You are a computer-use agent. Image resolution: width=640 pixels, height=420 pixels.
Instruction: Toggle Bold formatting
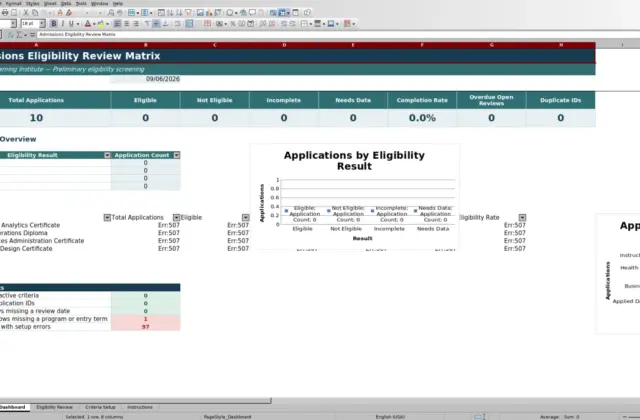pyautogui.click(x=53, y=24)
